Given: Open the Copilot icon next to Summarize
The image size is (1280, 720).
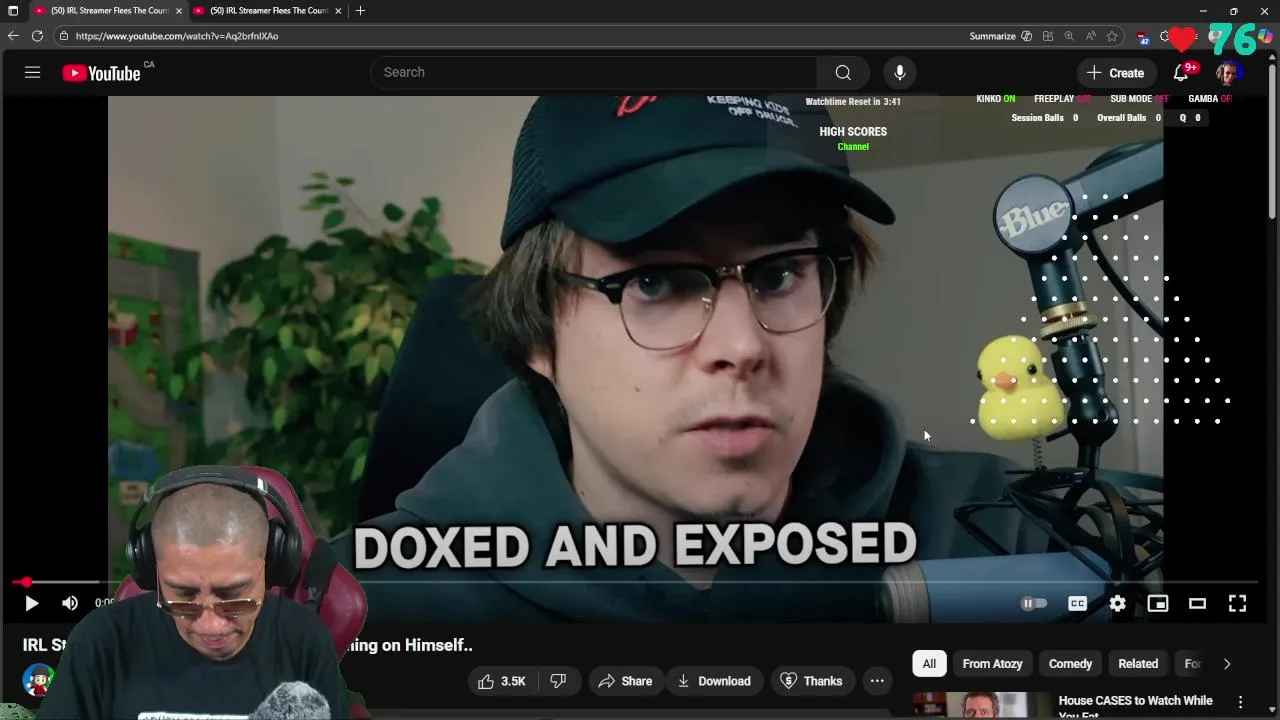Looking at the screenshot, I should point(1026,36).
